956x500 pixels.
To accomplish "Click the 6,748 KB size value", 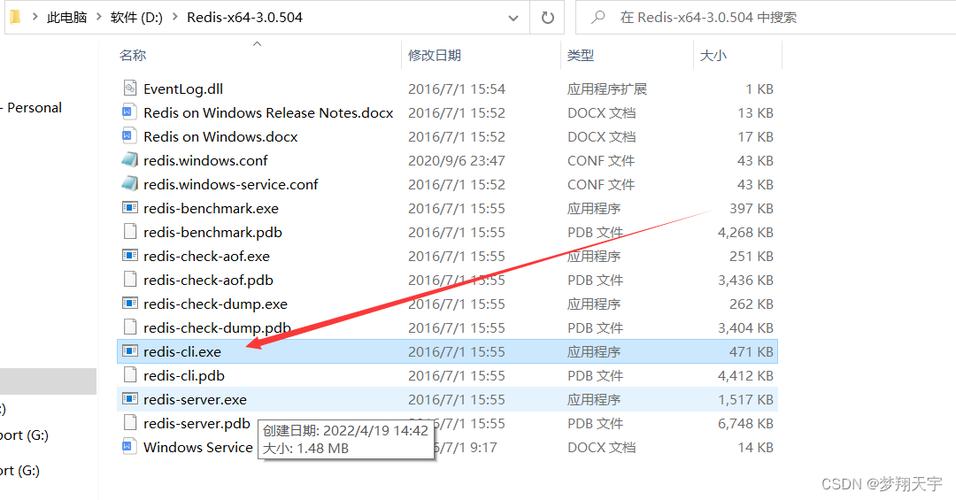I will 745,423.
